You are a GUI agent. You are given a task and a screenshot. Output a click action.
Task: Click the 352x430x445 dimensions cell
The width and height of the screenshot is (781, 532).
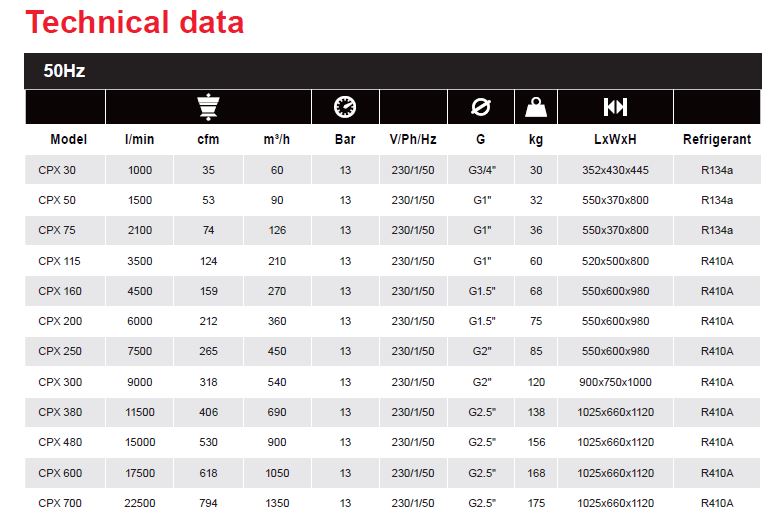(x=616, y=170)
